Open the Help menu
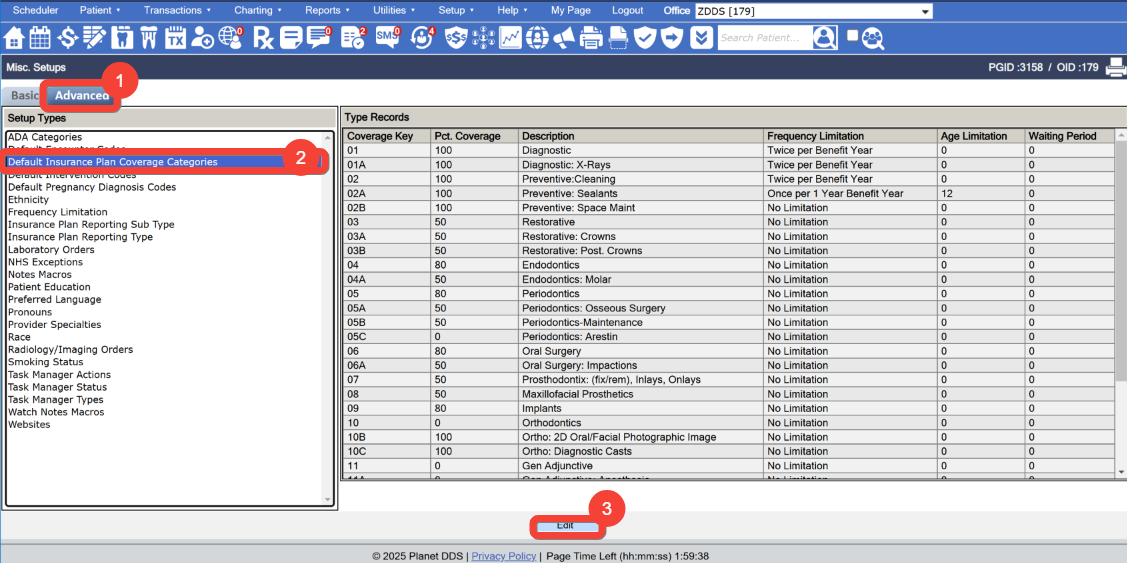The height and width of the screenshot is (563, 1127). pos(512,11)
